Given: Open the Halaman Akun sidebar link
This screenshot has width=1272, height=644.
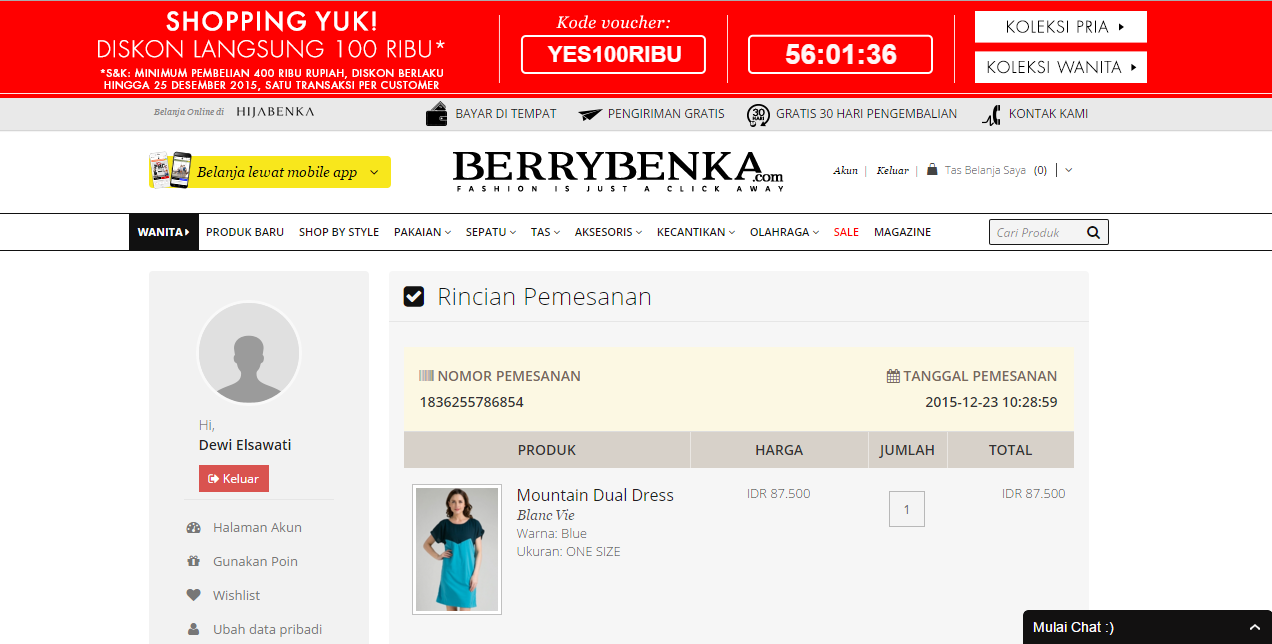Looking at the screenshot, I should (257, 528).
